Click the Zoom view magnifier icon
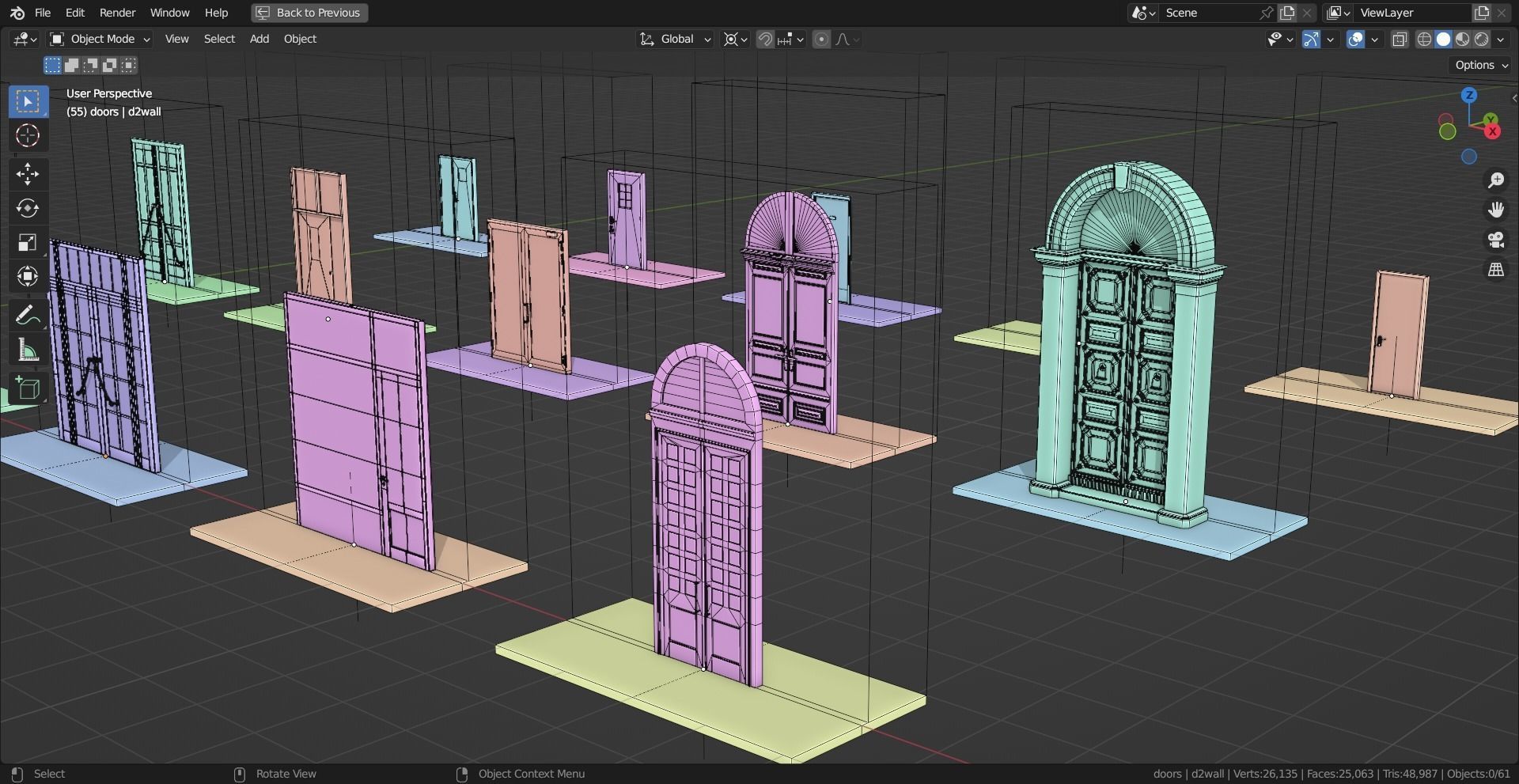 [1495, 180]
